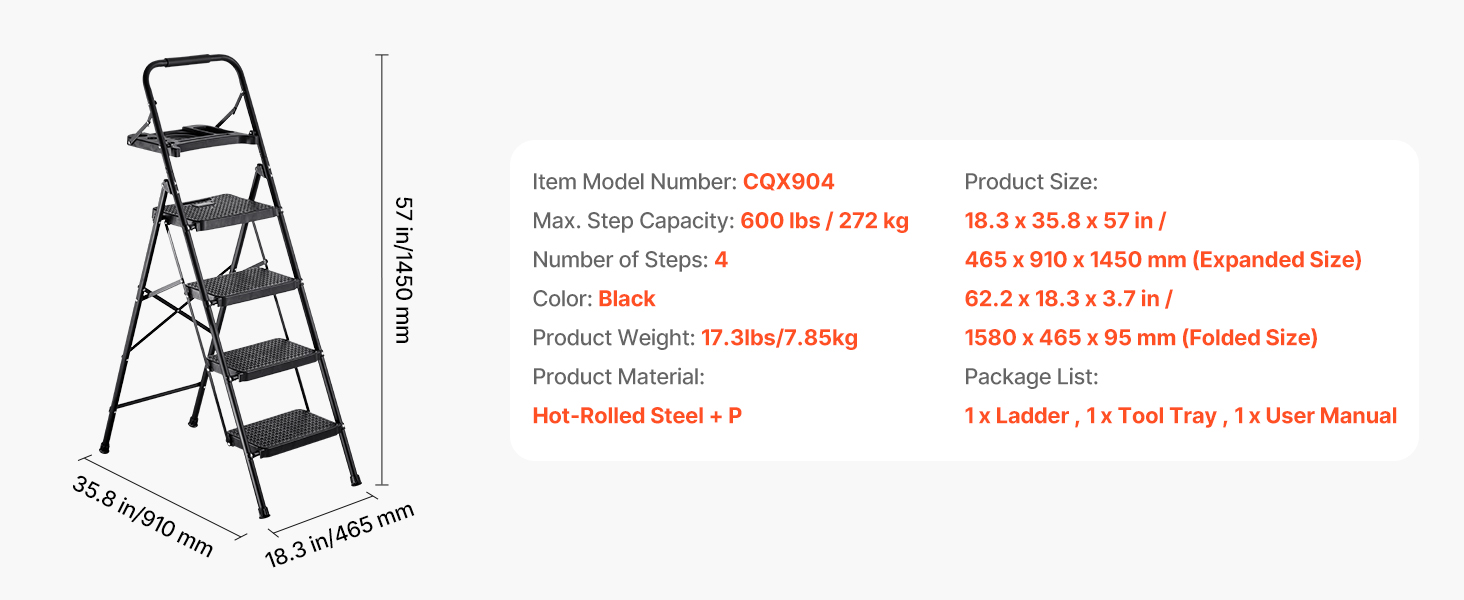Click the Package List heading

tap(1031, 377)
